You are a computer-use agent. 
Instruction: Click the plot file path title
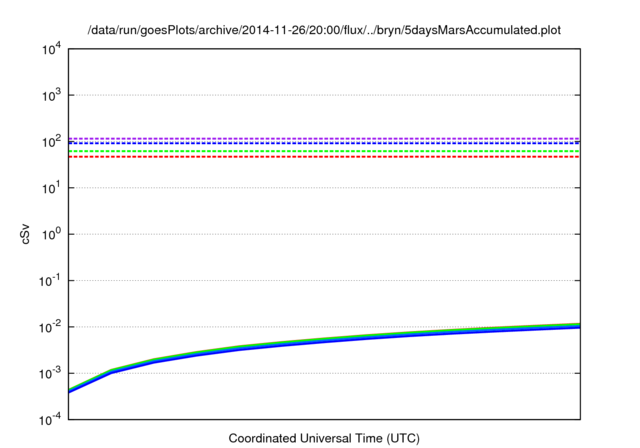click(x=324, y=30)
